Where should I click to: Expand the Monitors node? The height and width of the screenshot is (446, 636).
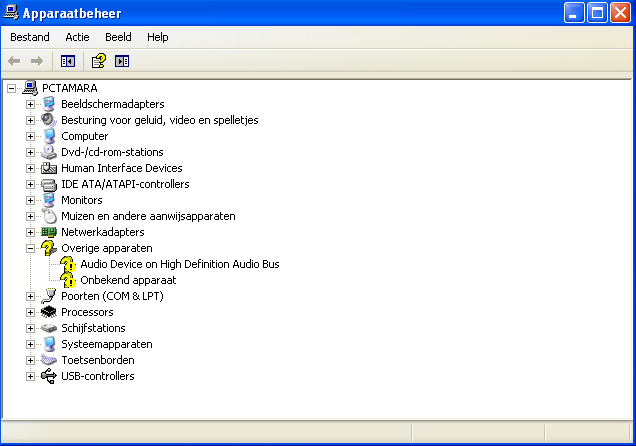30,200
